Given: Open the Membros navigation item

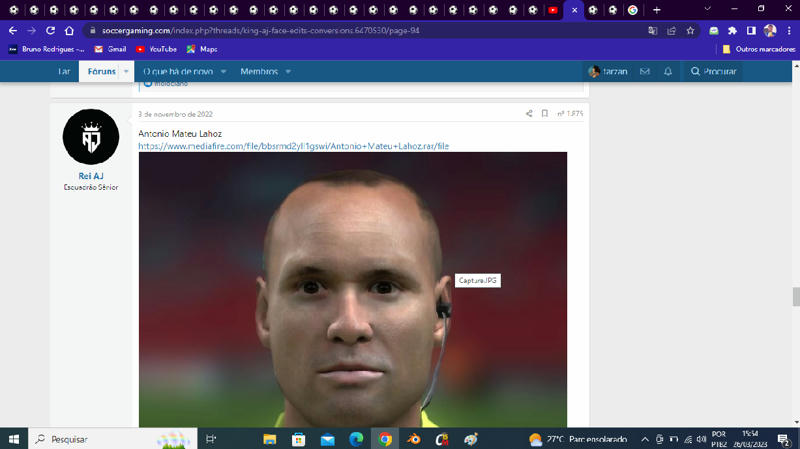Looking at the screenshot, I should pos(259,71).
